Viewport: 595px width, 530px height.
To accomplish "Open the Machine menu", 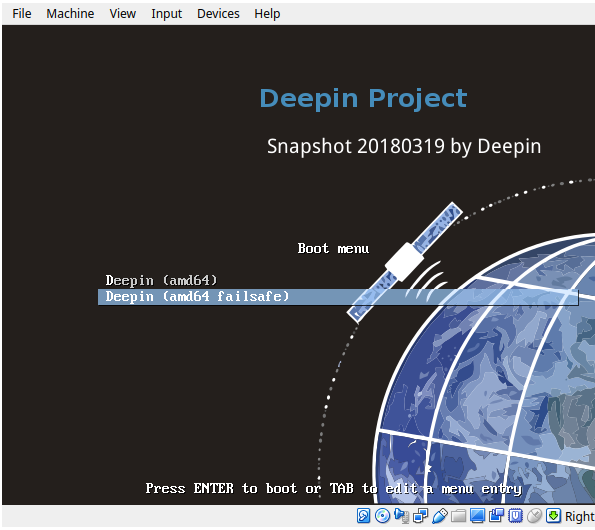I will click(70, 14).
